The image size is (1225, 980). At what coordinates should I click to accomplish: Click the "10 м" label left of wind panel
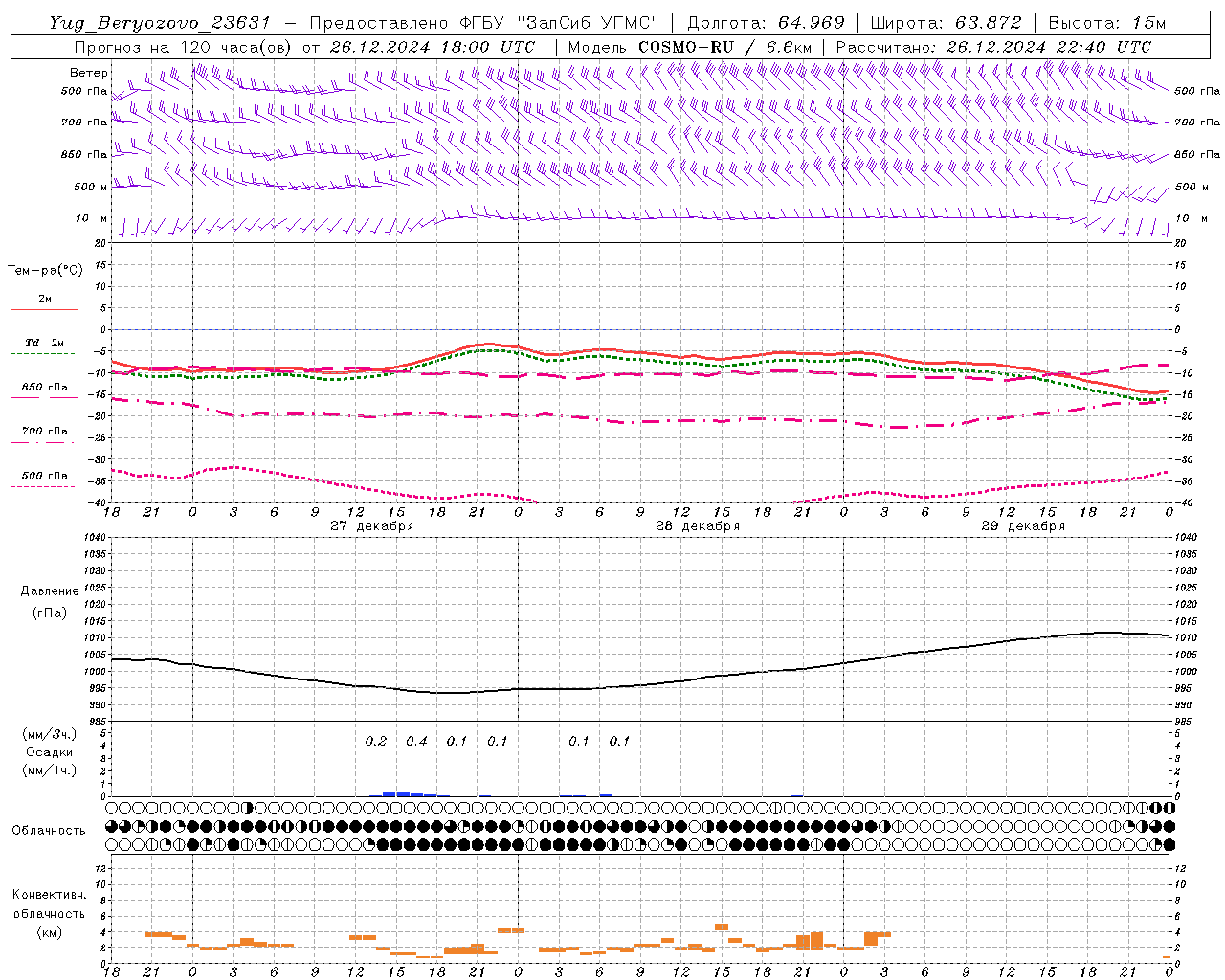click(x=91, y=219)
